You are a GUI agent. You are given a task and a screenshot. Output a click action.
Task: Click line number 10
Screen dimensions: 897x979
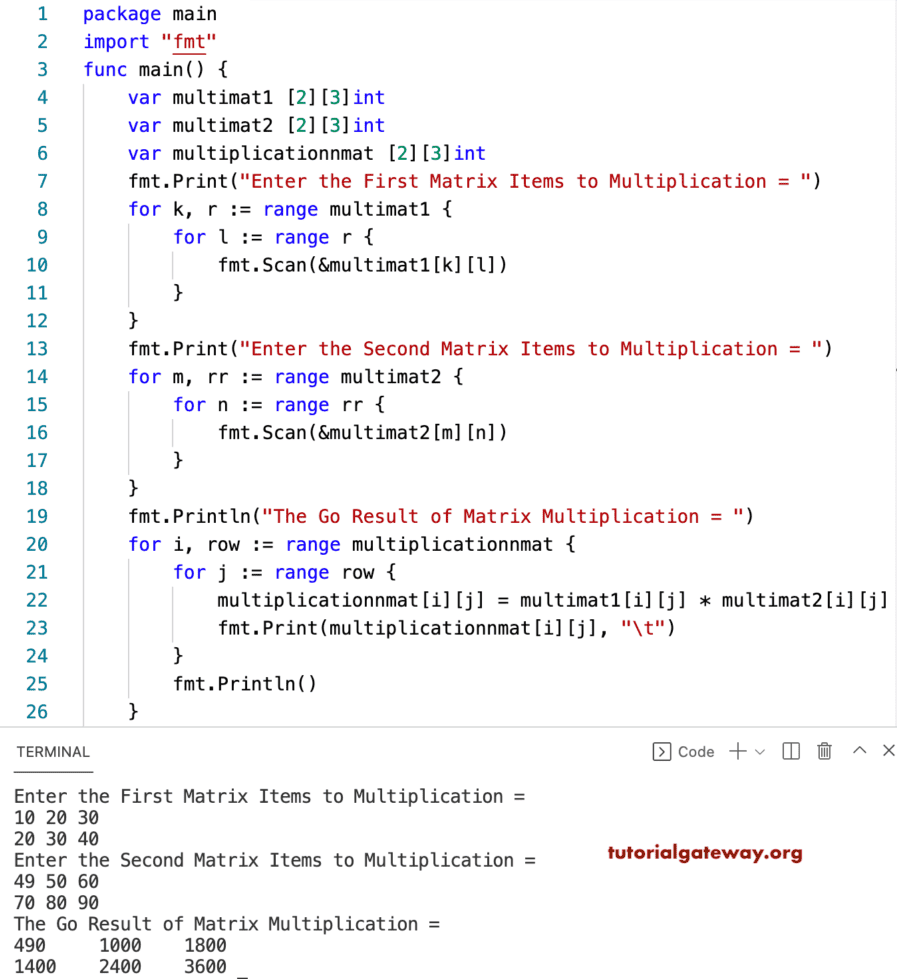pyautogui.click(x=37, y=265)
